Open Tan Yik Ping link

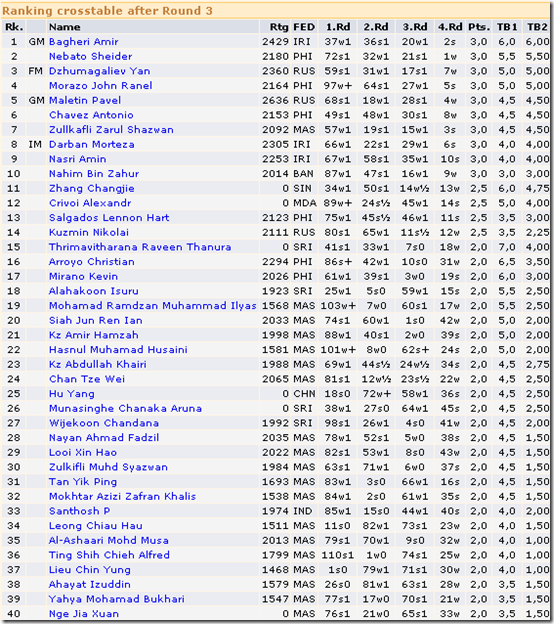tap(83, 482)
